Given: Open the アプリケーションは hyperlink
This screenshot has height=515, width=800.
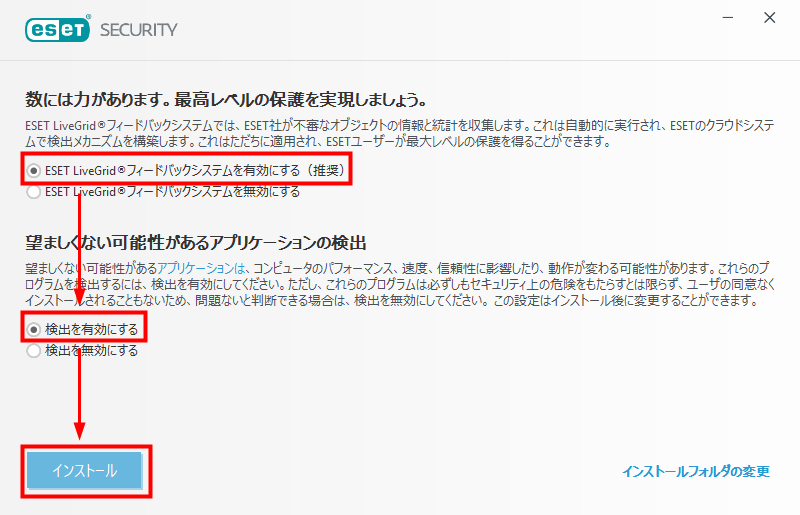Looking at the screenshot, I should [x=201, y=268].
